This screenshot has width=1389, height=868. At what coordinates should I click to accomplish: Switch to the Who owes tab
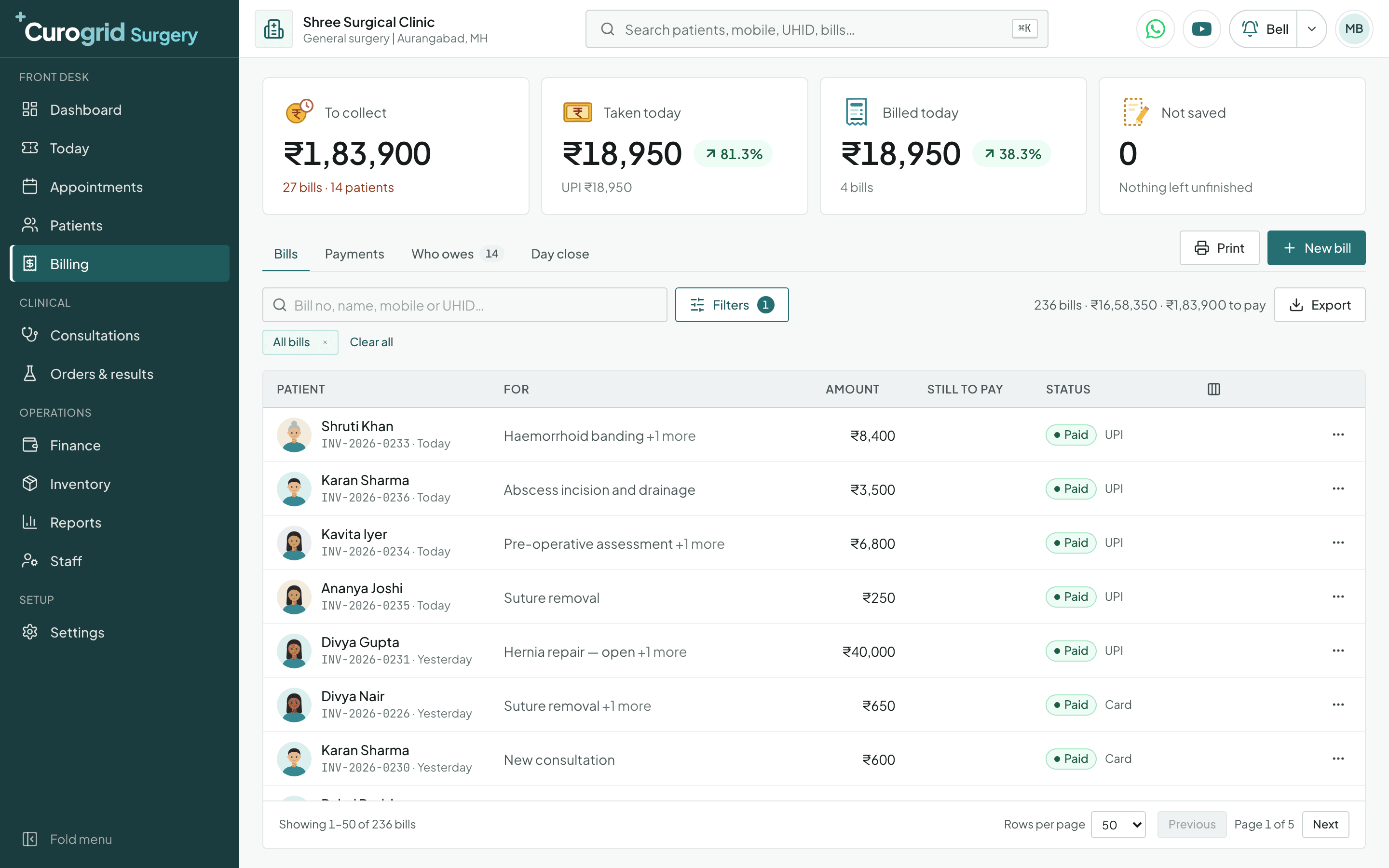[x=457, y=254]
